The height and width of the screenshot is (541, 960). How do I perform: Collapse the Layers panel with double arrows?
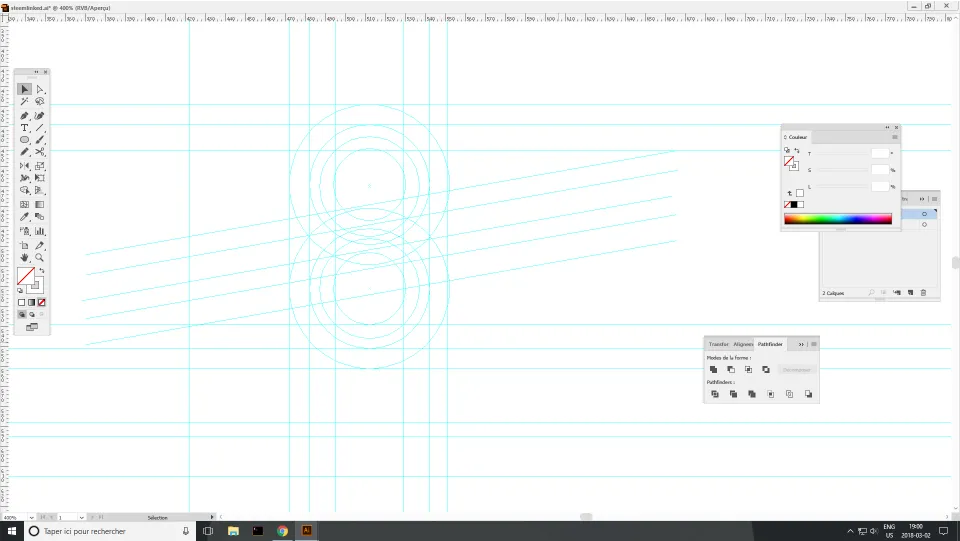click(x=922, y=199)
